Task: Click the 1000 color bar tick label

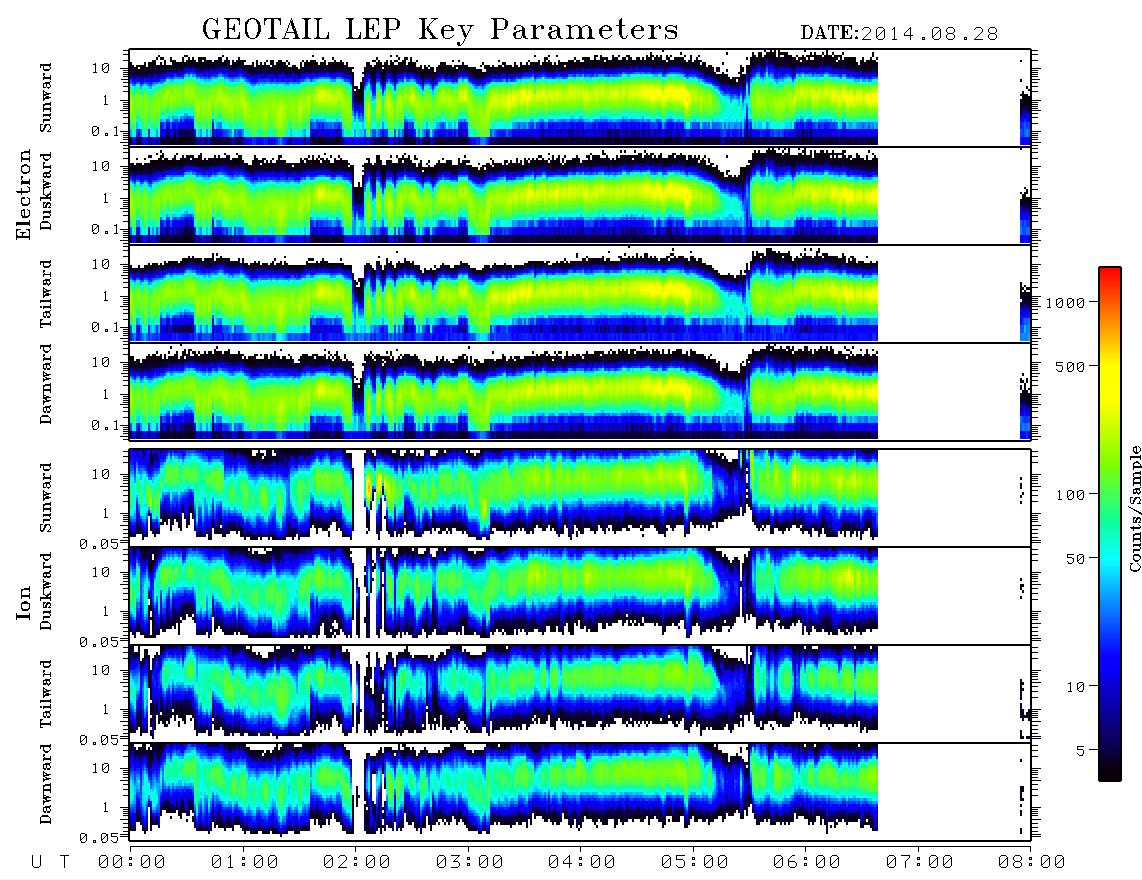Action: pyautogui.click(x=1065, y=303)
